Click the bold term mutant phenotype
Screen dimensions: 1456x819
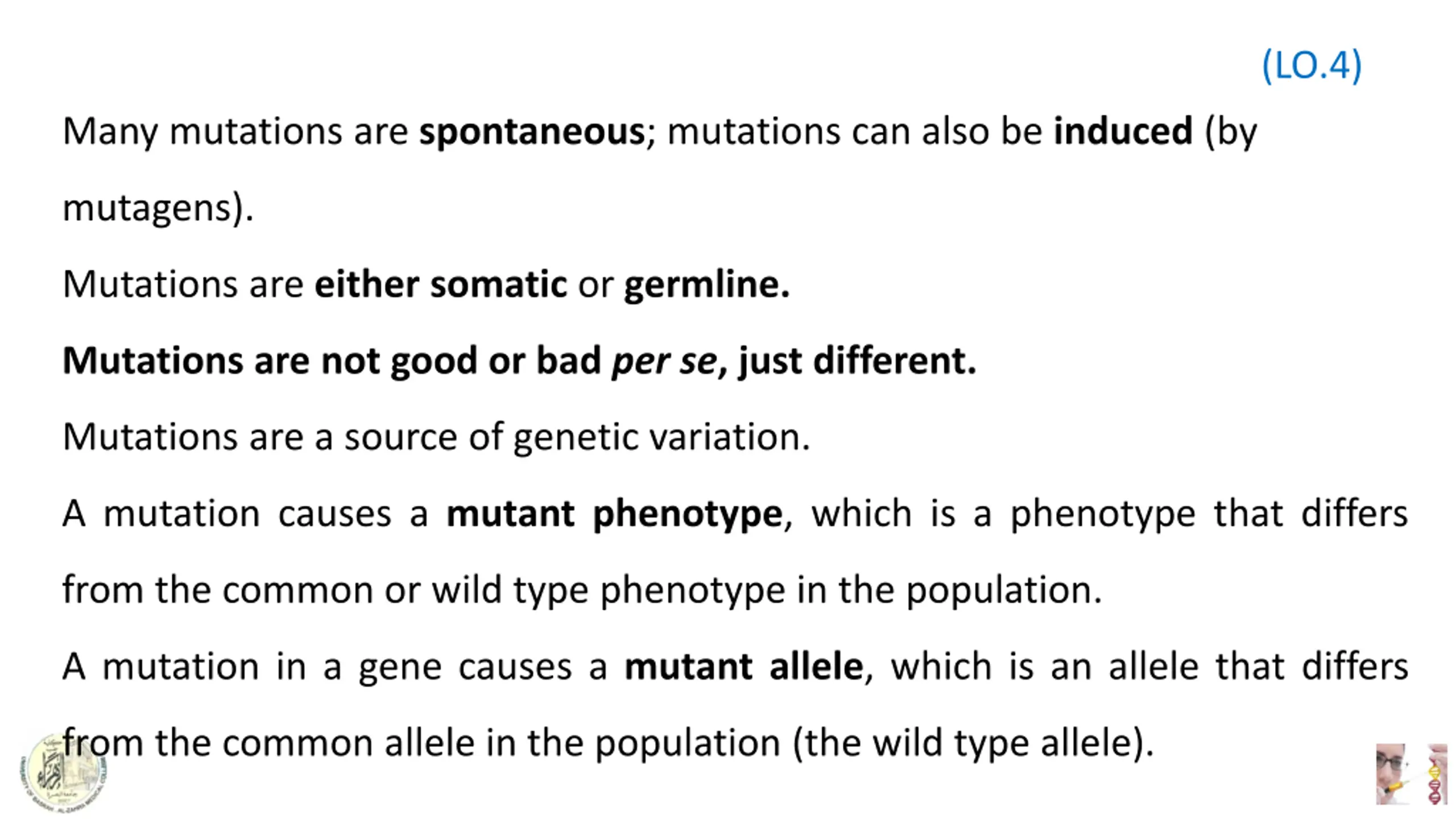point(615,515)
